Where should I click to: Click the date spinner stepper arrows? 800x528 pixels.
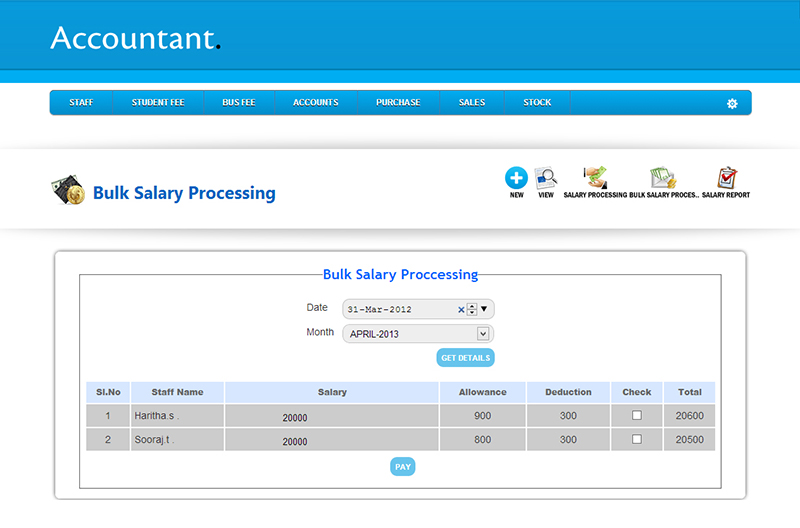(x=472, y=310)
